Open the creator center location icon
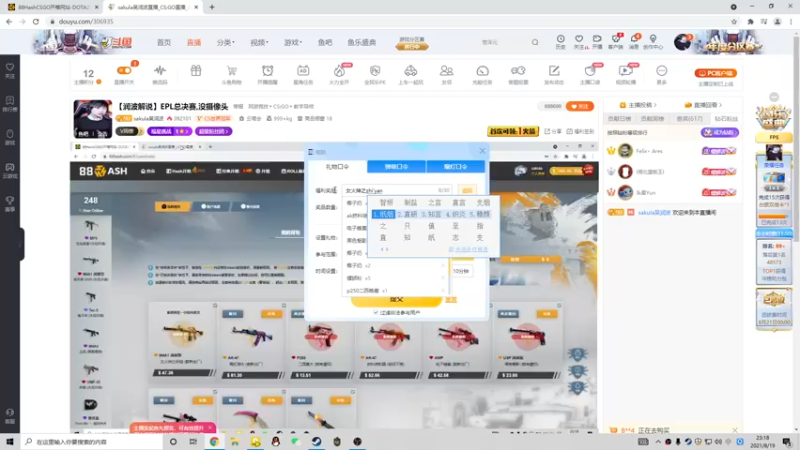800x450 pixels. [x=653, y=42]
